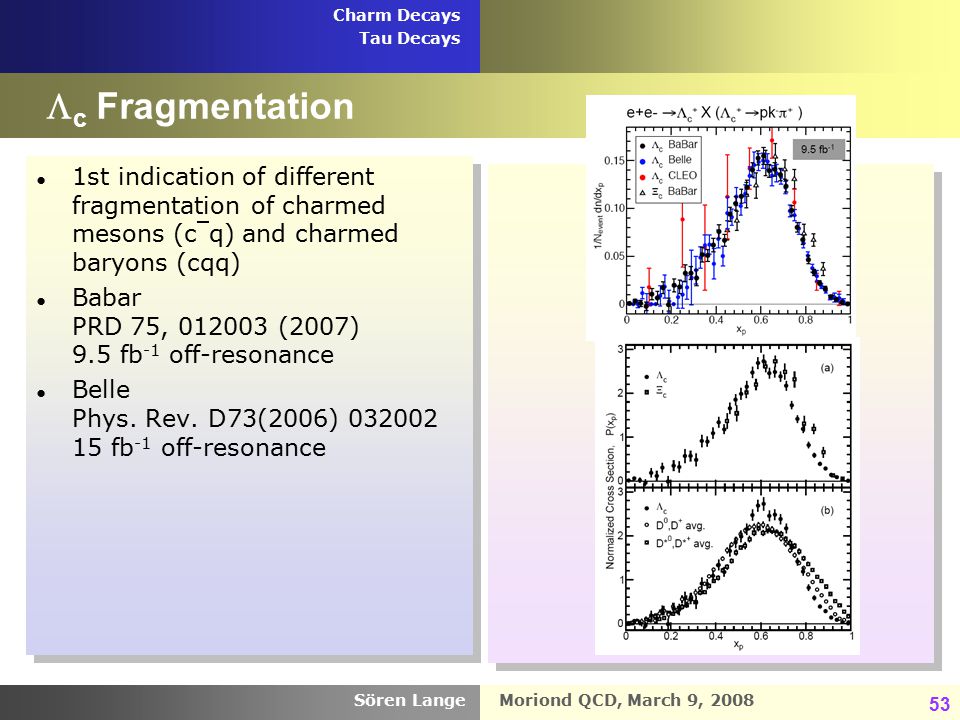This screenshot has height=720, width=960.
Task: Click the reference 'PRD 75, 012003 (2007)'
Action: point(216,326)
